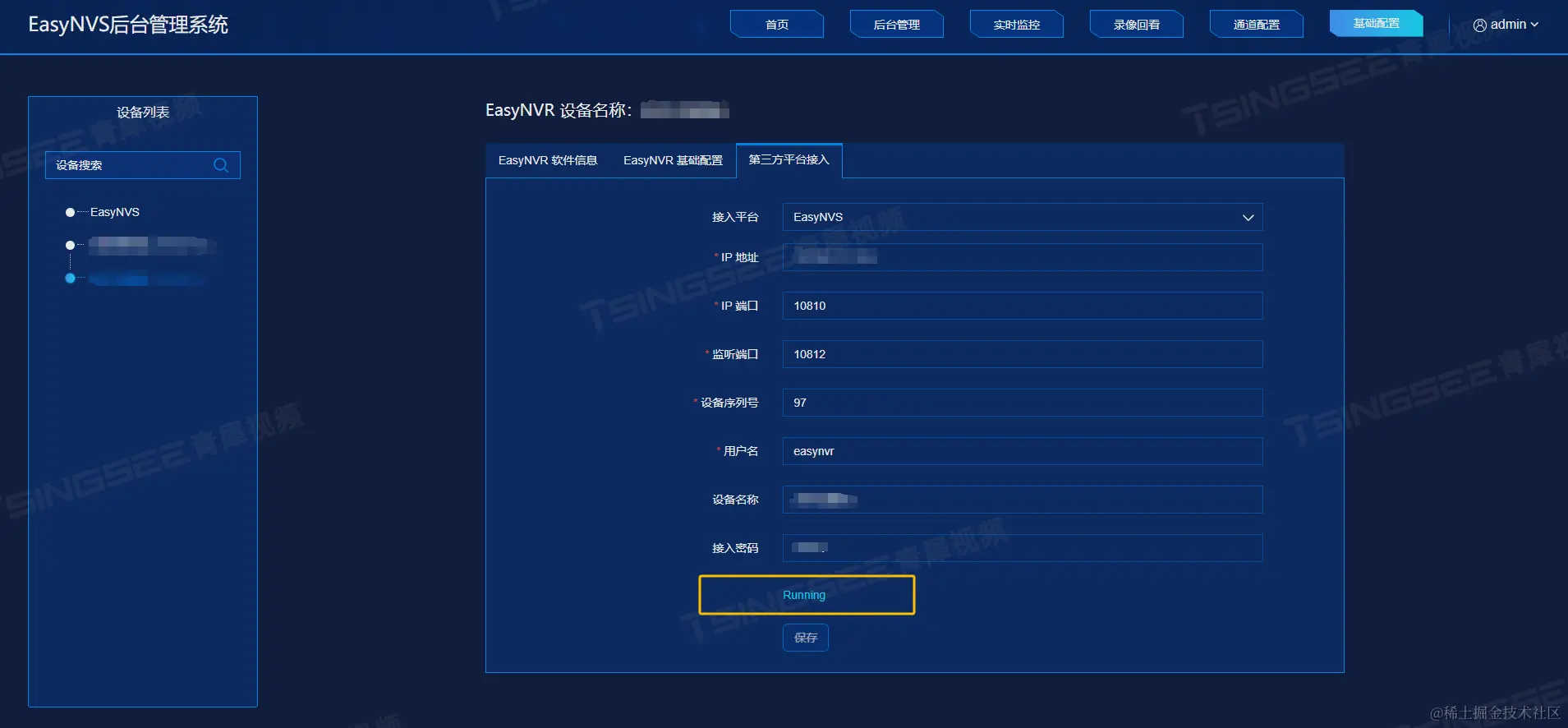Select the 基础配置 navigation item
1568x728 pixels.
point(1377,23)
